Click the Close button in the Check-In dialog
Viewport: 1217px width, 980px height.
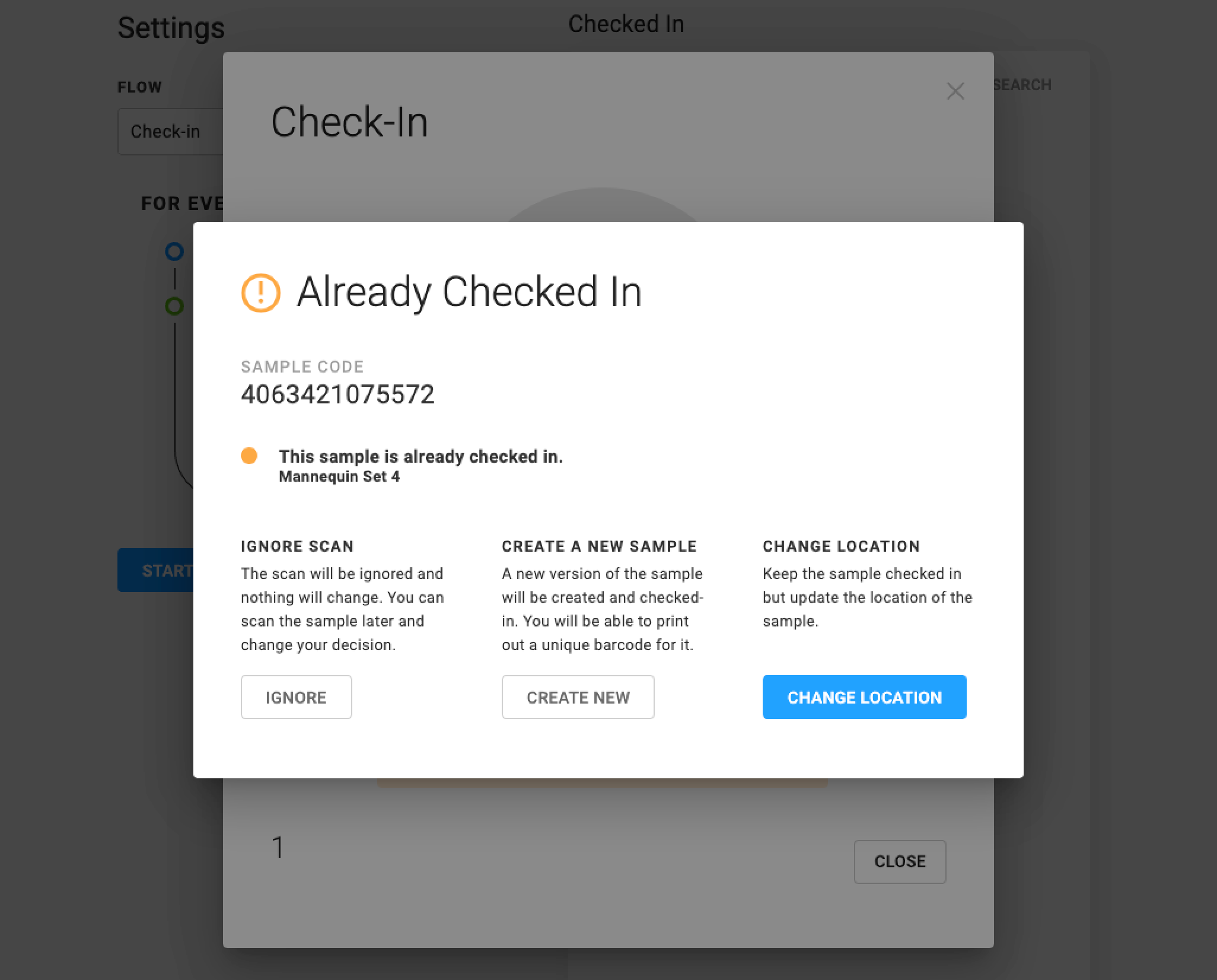click(900, 861)
